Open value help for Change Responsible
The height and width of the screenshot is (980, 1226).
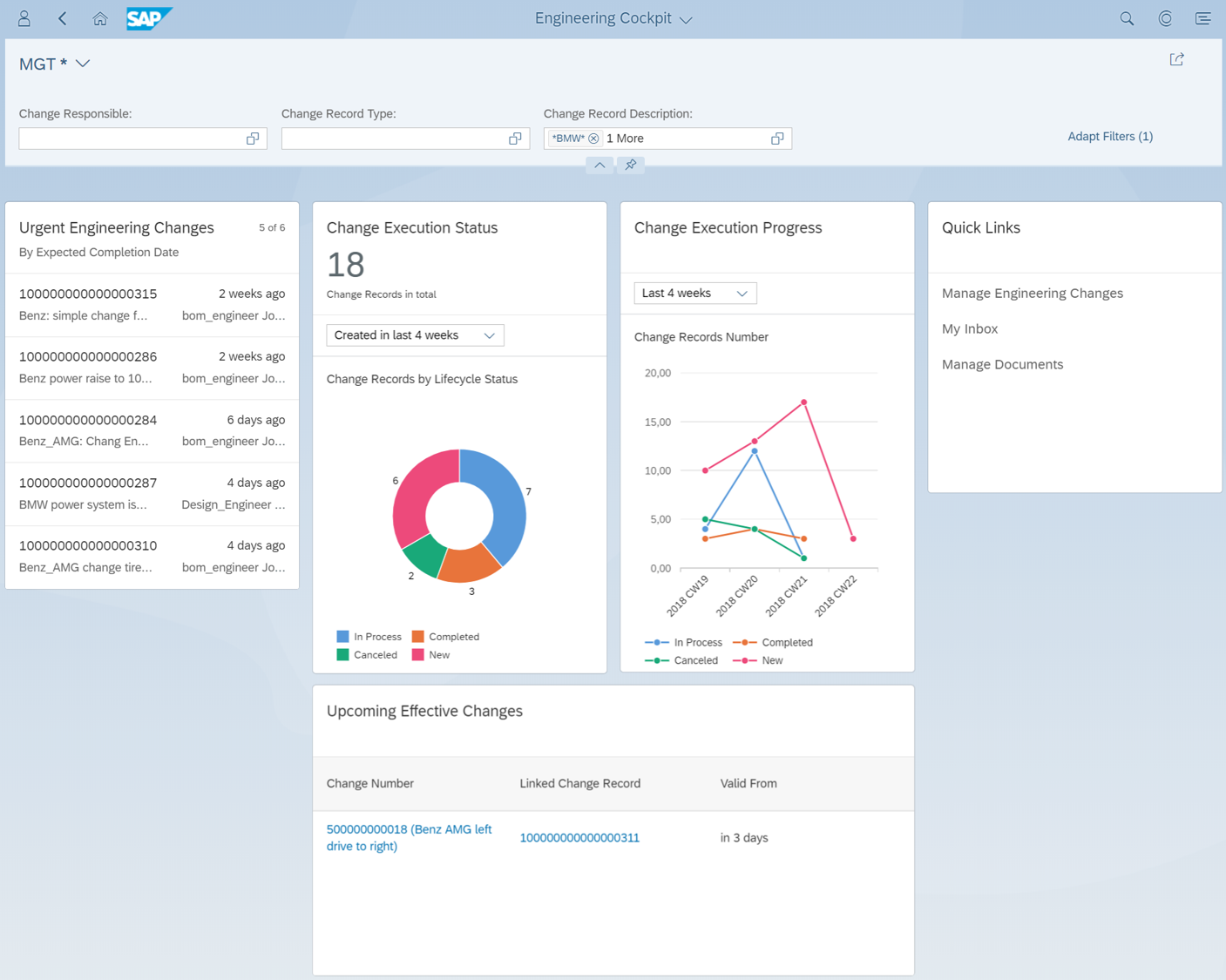(x=253, y=139)
